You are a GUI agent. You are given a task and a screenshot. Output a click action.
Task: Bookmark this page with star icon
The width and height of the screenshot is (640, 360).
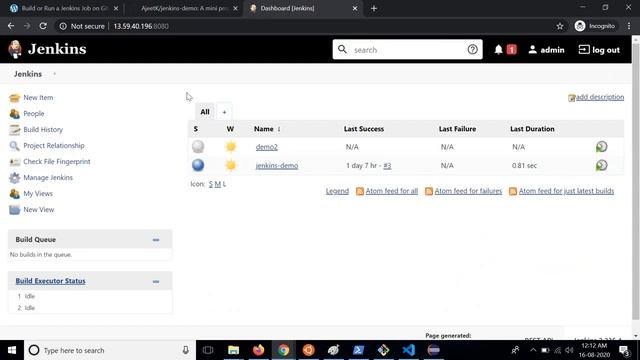click(x=560, y=26)
